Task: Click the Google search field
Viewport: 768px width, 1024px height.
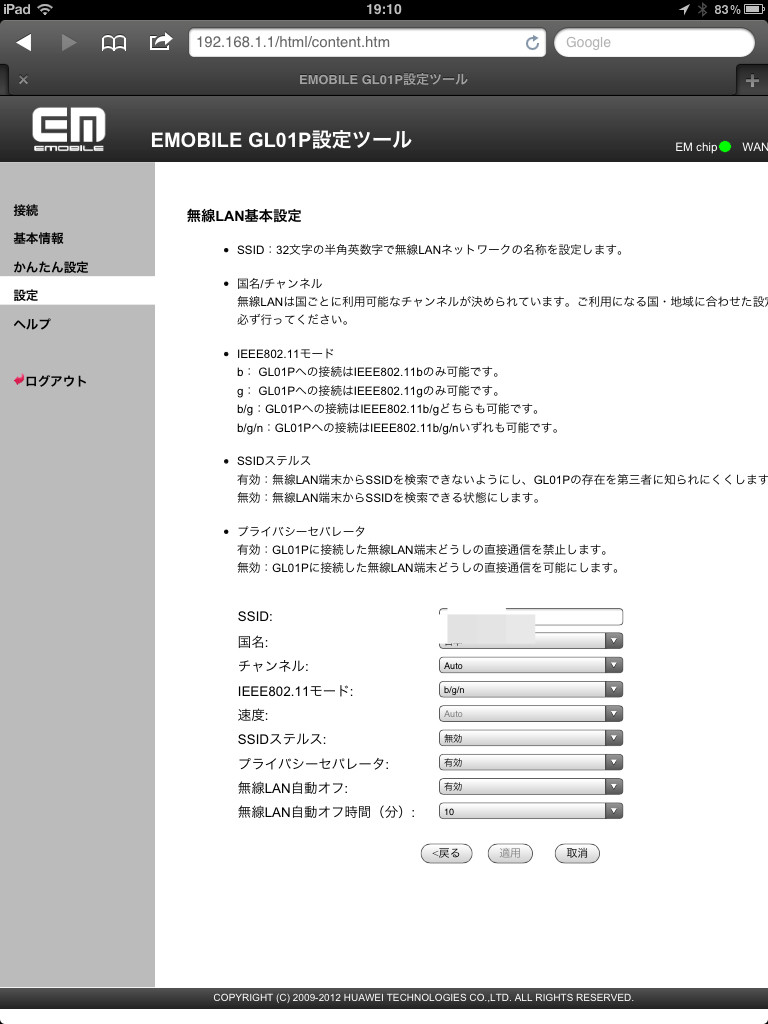Action: click(654, 42)
